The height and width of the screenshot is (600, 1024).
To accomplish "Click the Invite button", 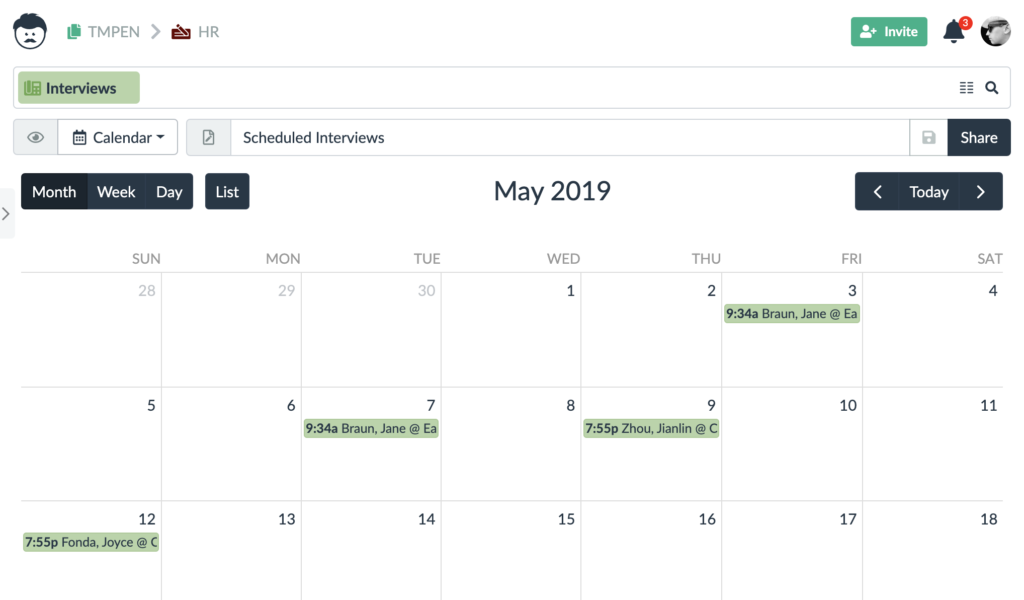I will click(x=889, y=32).
